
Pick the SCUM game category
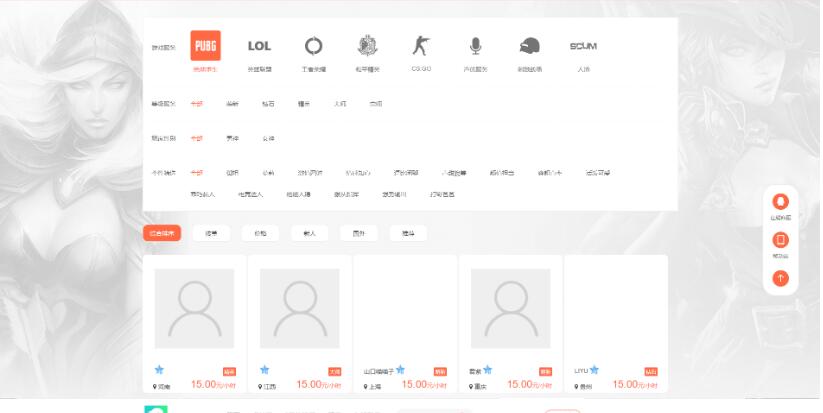click(583, 46)
